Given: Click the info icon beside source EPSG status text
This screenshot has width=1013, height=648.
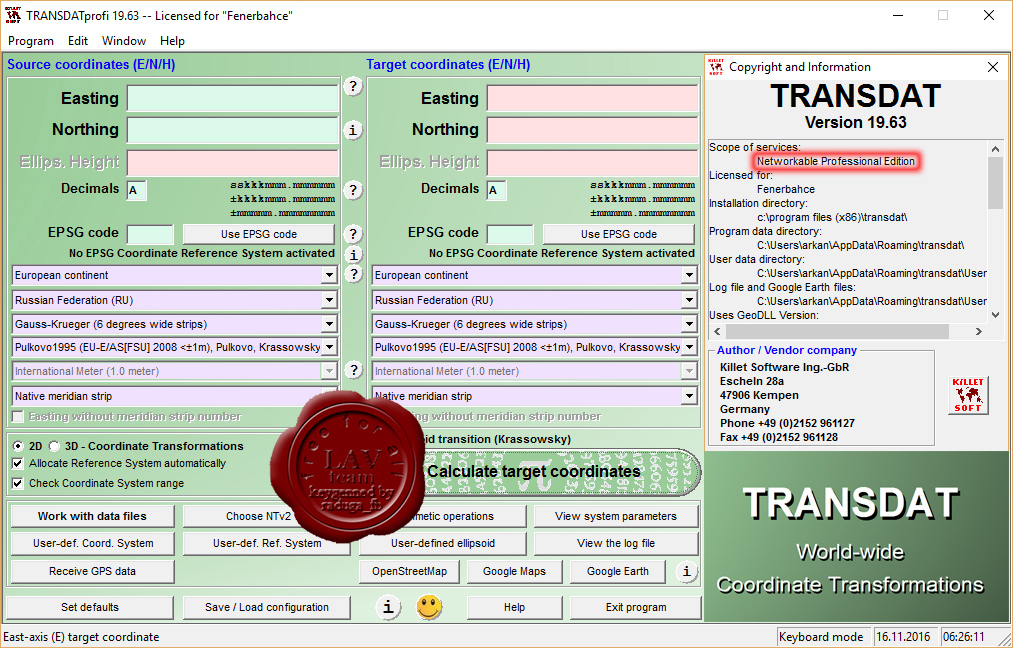Looking at the screenshot, I should click(353, 255).
